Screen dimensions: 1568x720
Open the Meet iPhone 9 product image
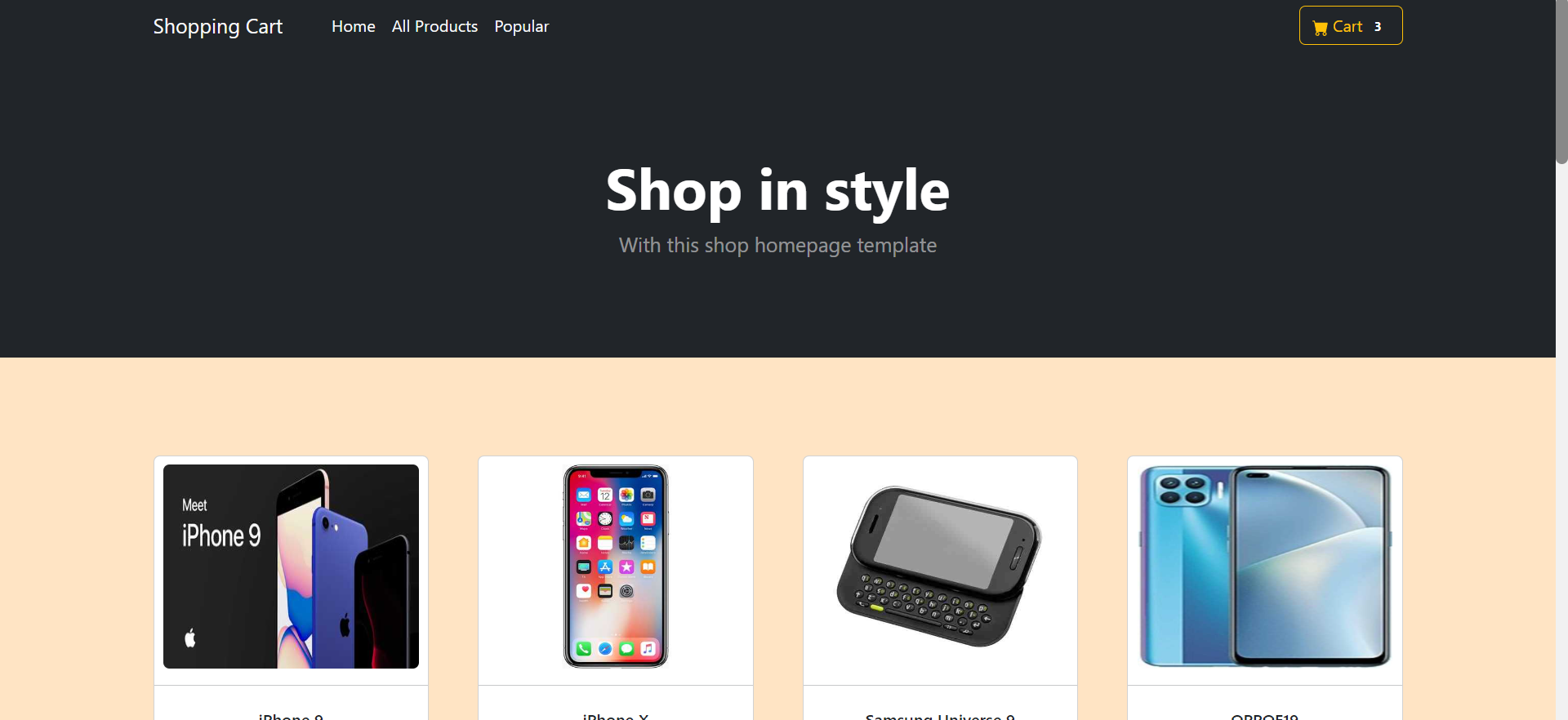tap(291, 567)
